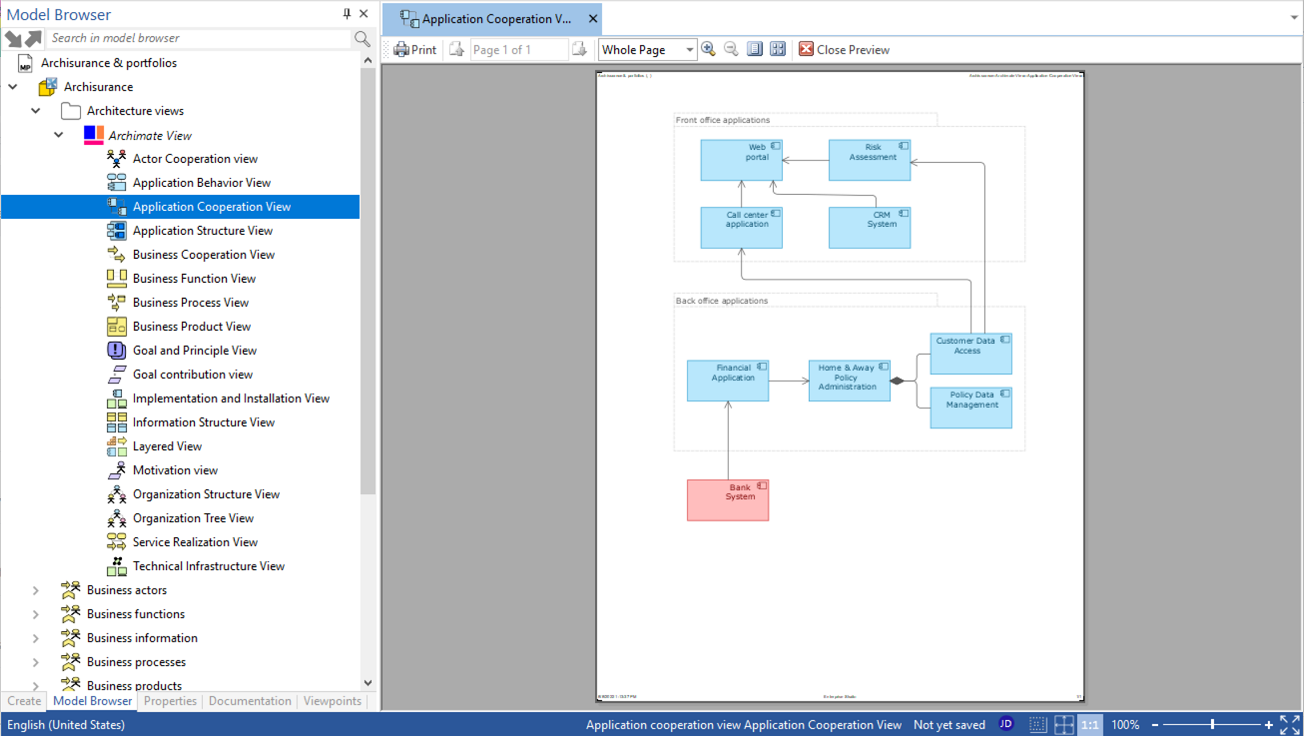Select Goal and Principle View icon
The height and width of the screenshot is (736, 1304).
coord(117,351)
